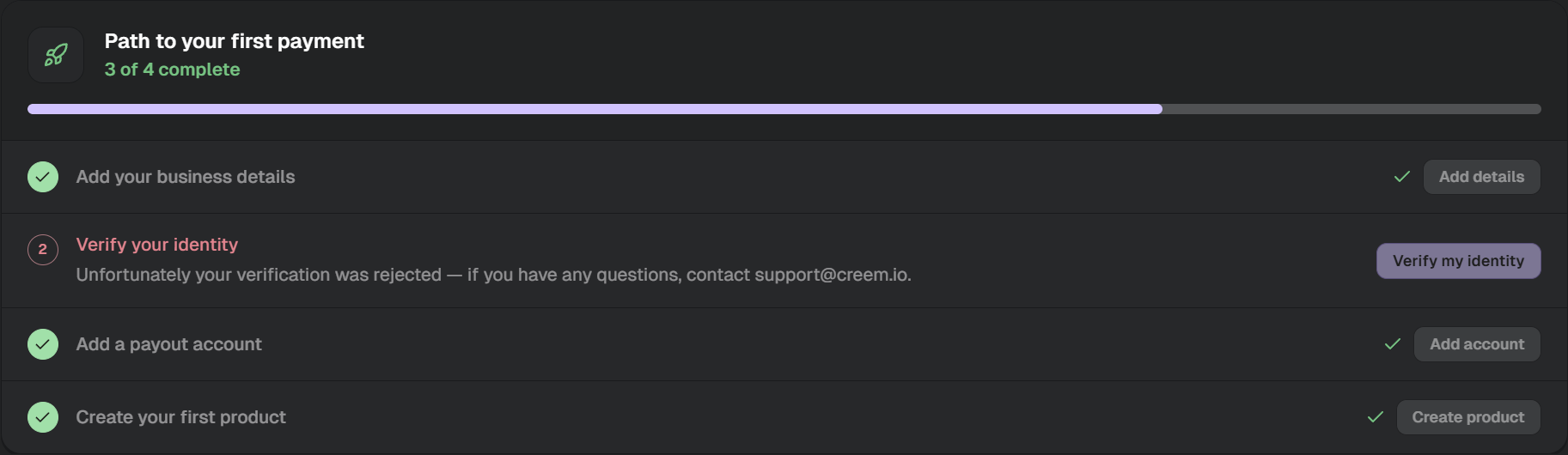Start verification with Verify my identity
This screenshot has height=455, width=1568.
[x=1459, y=261]
